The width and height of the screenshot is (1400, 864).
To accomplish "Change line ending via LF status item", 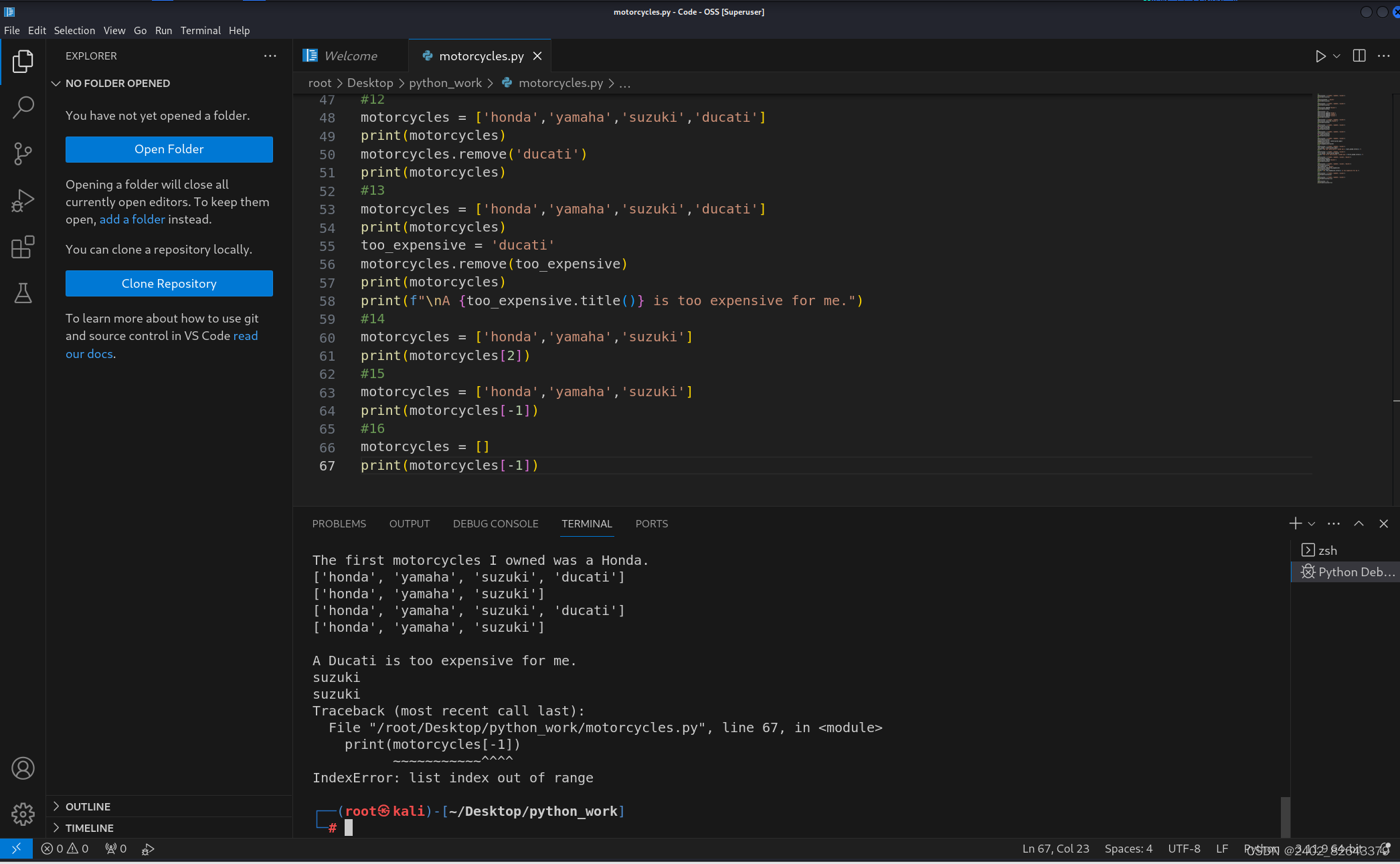I will tap(1222, 849).
